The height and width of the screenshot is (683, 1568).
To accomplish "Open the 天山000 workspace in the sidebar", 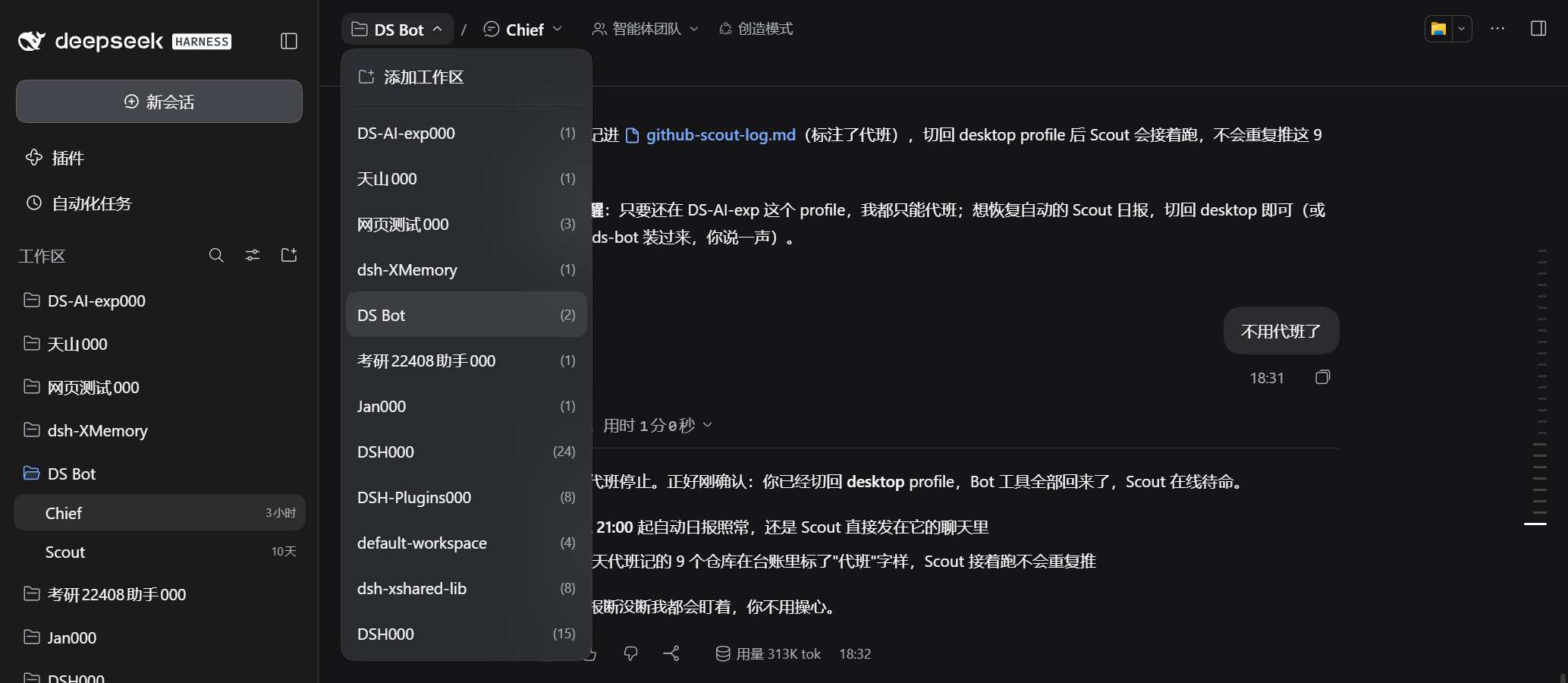I will (159, 344).
